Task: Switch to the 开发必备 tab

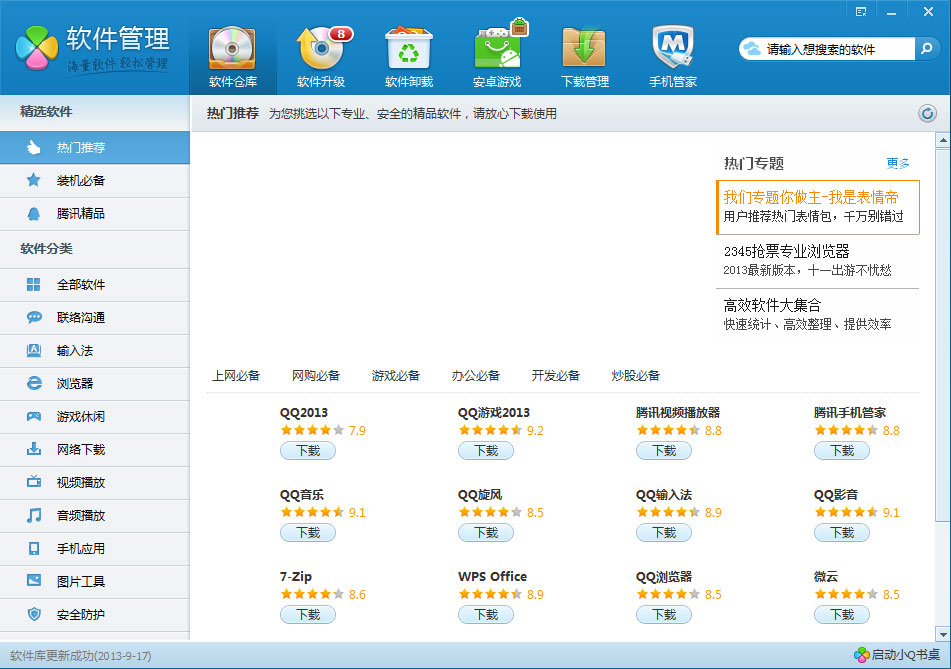Action: (x=556, y=375)
